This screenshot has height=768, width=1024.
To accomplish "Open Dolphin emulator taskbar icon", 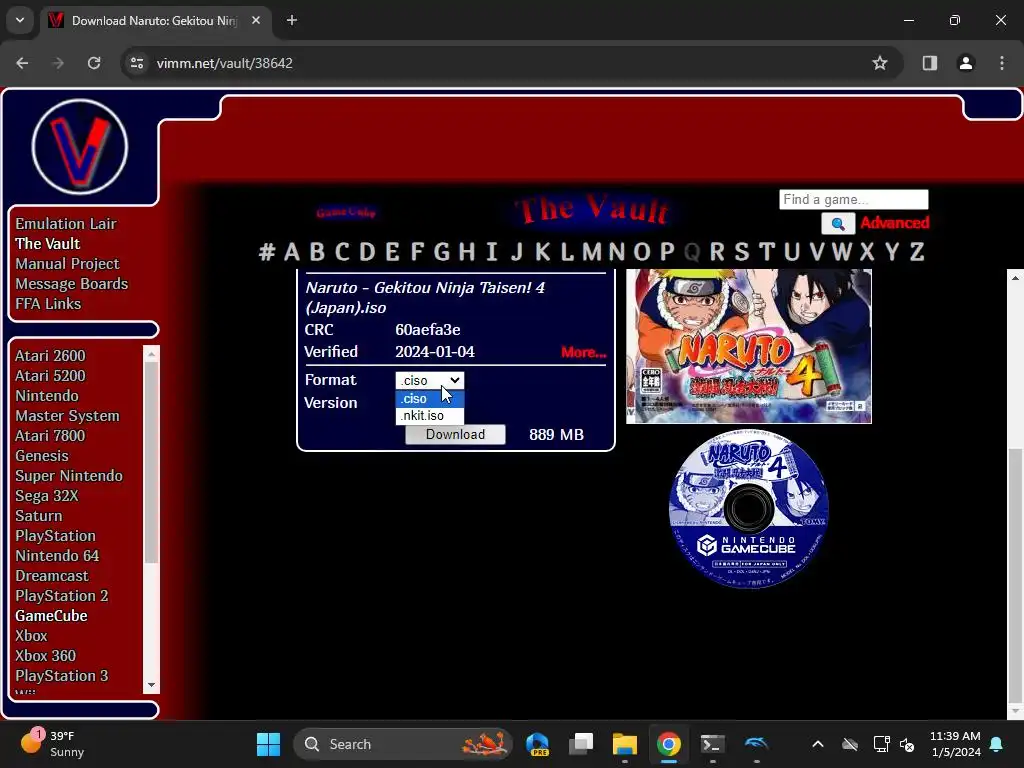I will coord(756,744).
